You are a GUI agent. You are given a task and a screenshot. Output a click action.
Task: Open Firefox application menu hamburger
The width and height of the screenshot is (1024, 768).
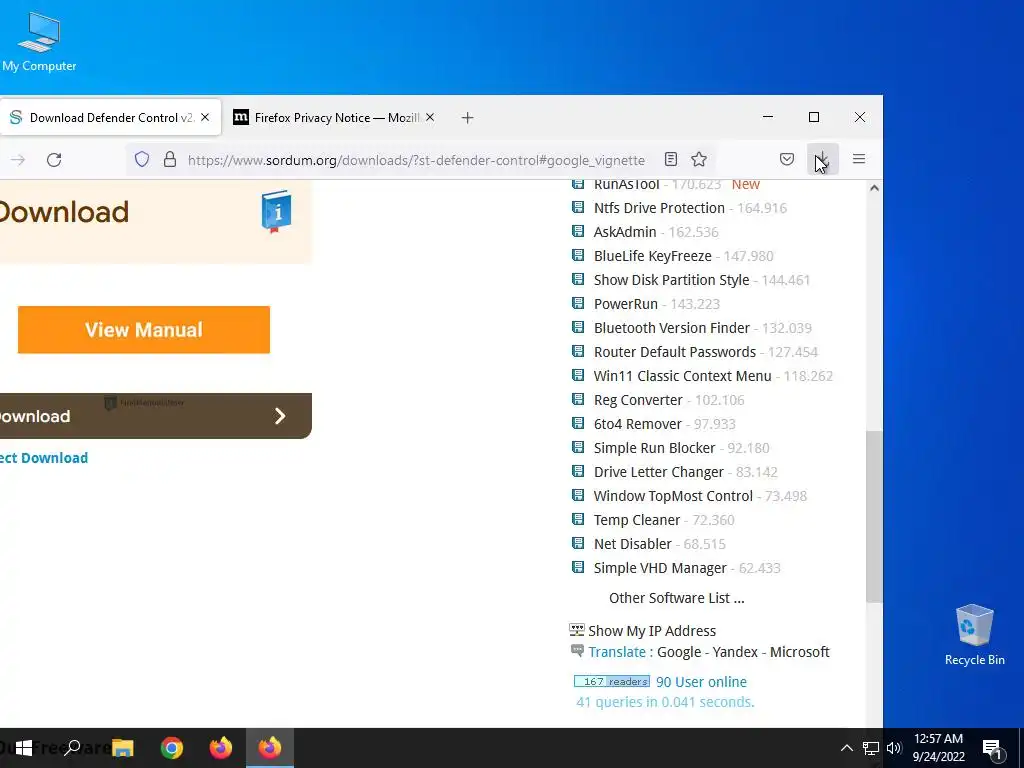pos(859,159)
